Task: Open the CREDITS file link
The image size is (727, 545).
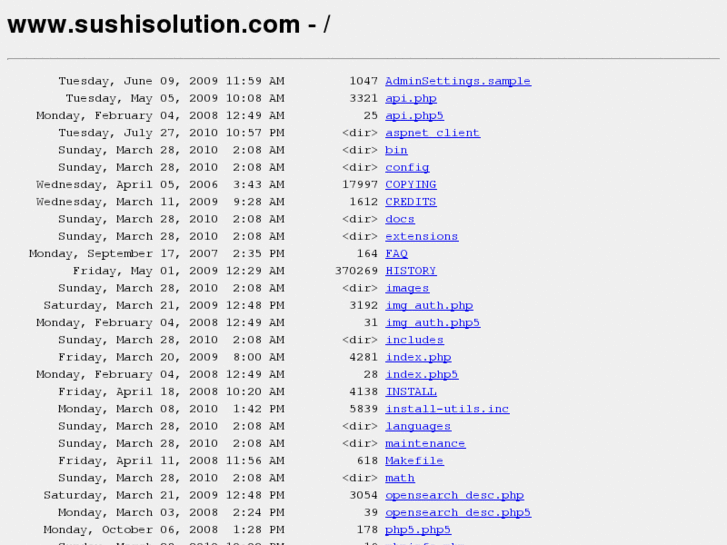Action: pos(410,202)
